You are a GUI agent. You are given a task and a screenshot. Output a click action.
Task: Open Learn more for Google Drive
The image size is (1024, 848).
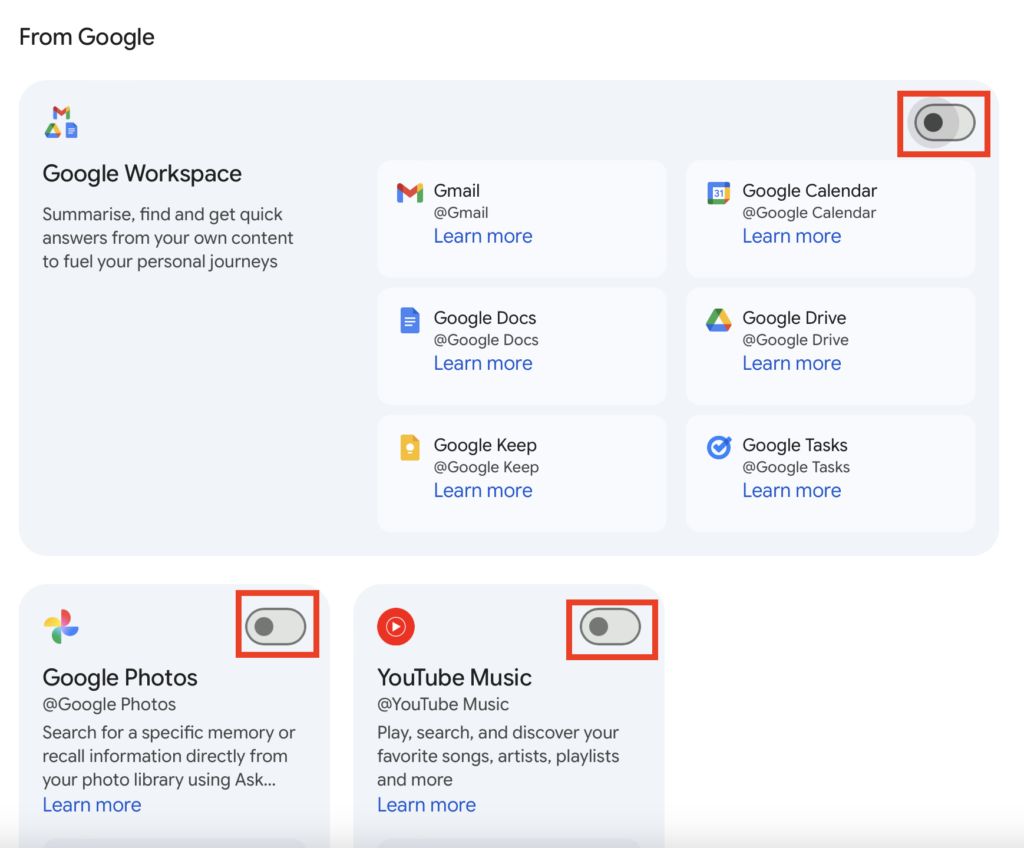point(792,363)
